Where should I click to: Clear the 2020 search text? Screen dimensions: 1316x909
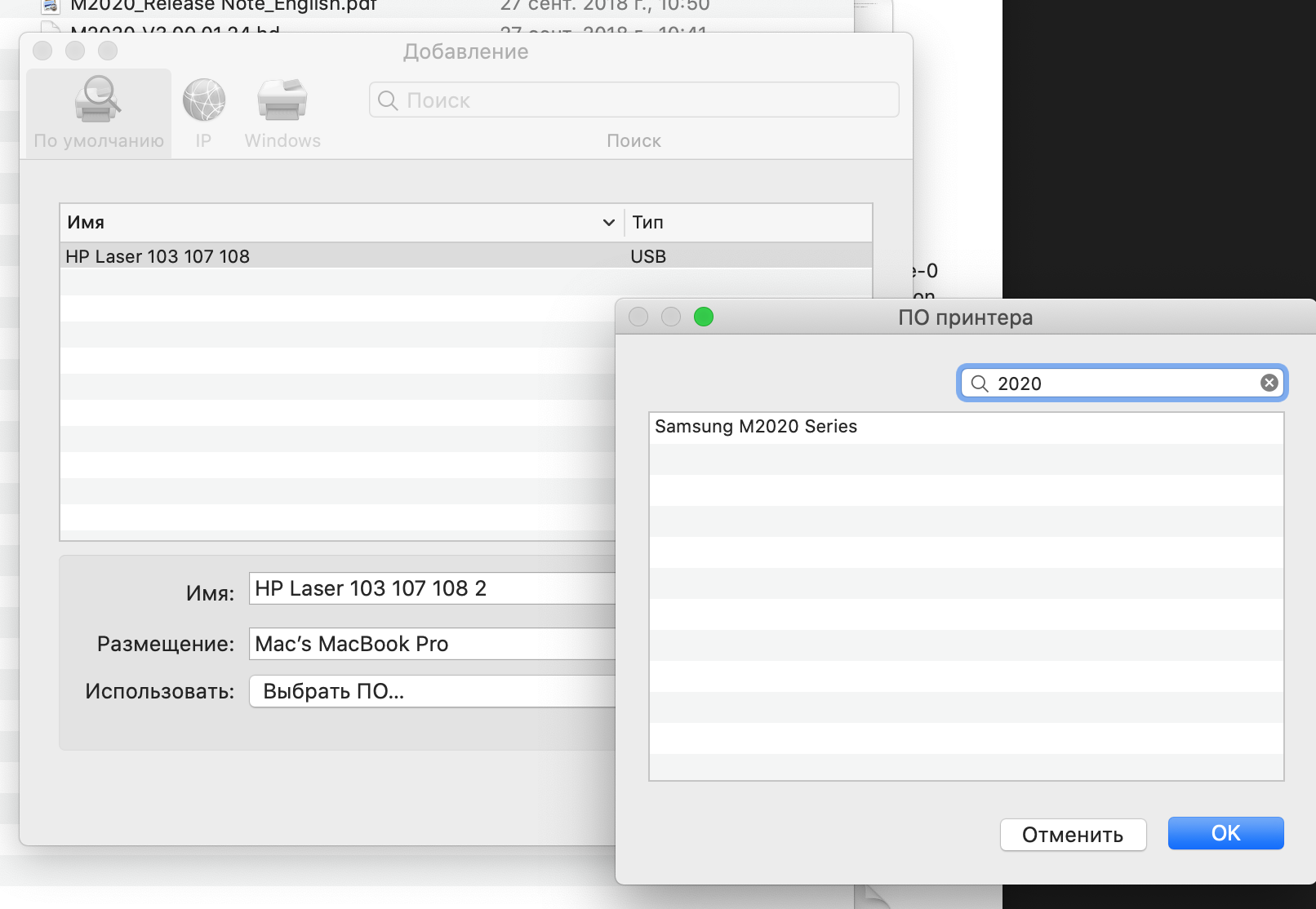(1269, 383)
